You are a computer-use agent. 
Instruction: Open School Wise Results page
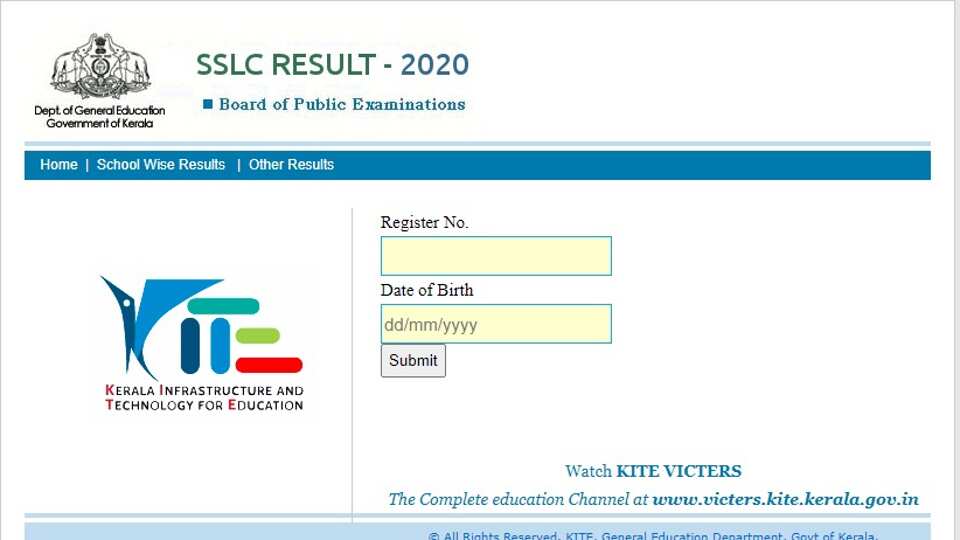(x=161, y=165)
